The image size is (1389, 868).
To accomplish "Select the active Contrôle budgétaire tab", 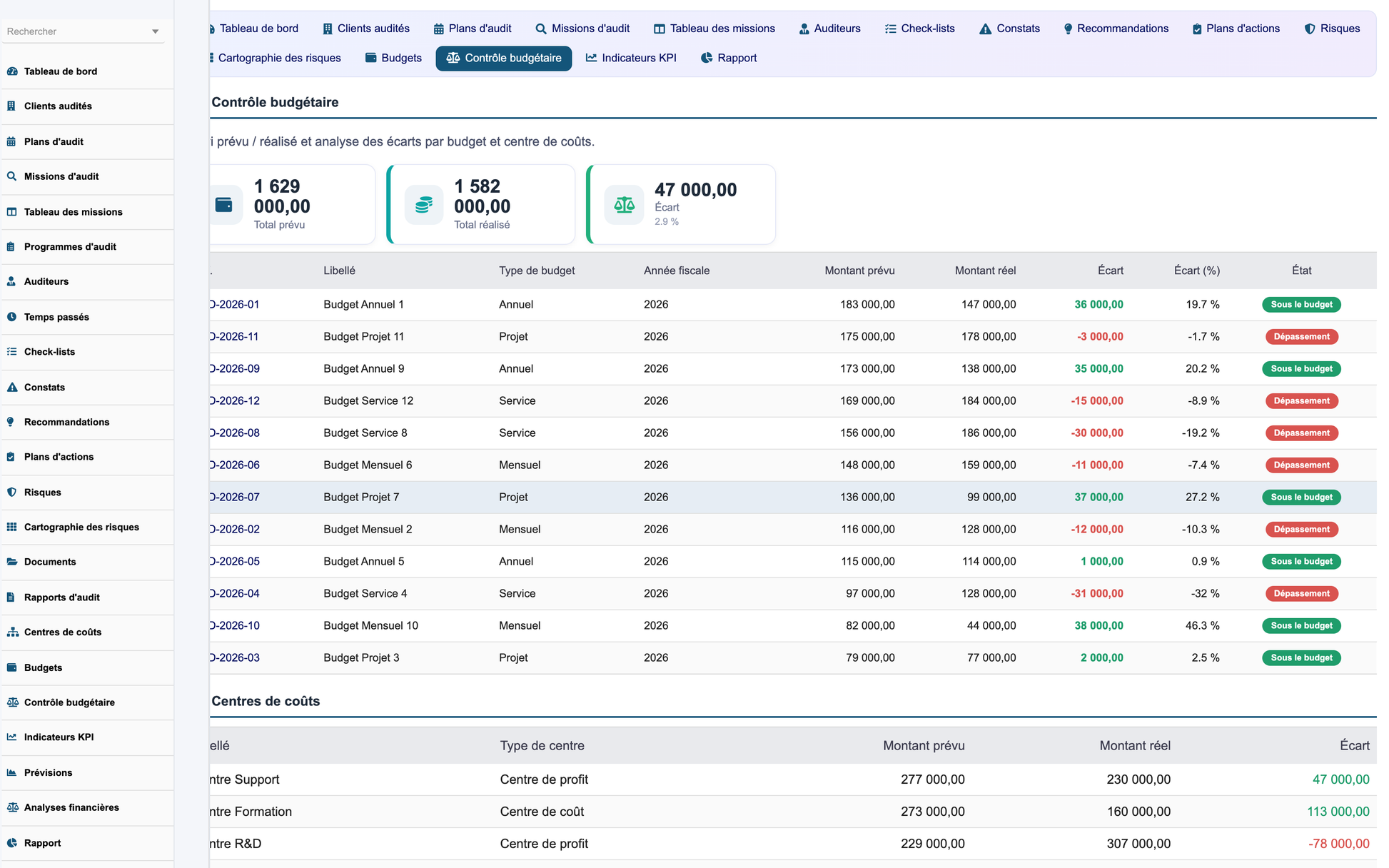I will pos(504,58).
